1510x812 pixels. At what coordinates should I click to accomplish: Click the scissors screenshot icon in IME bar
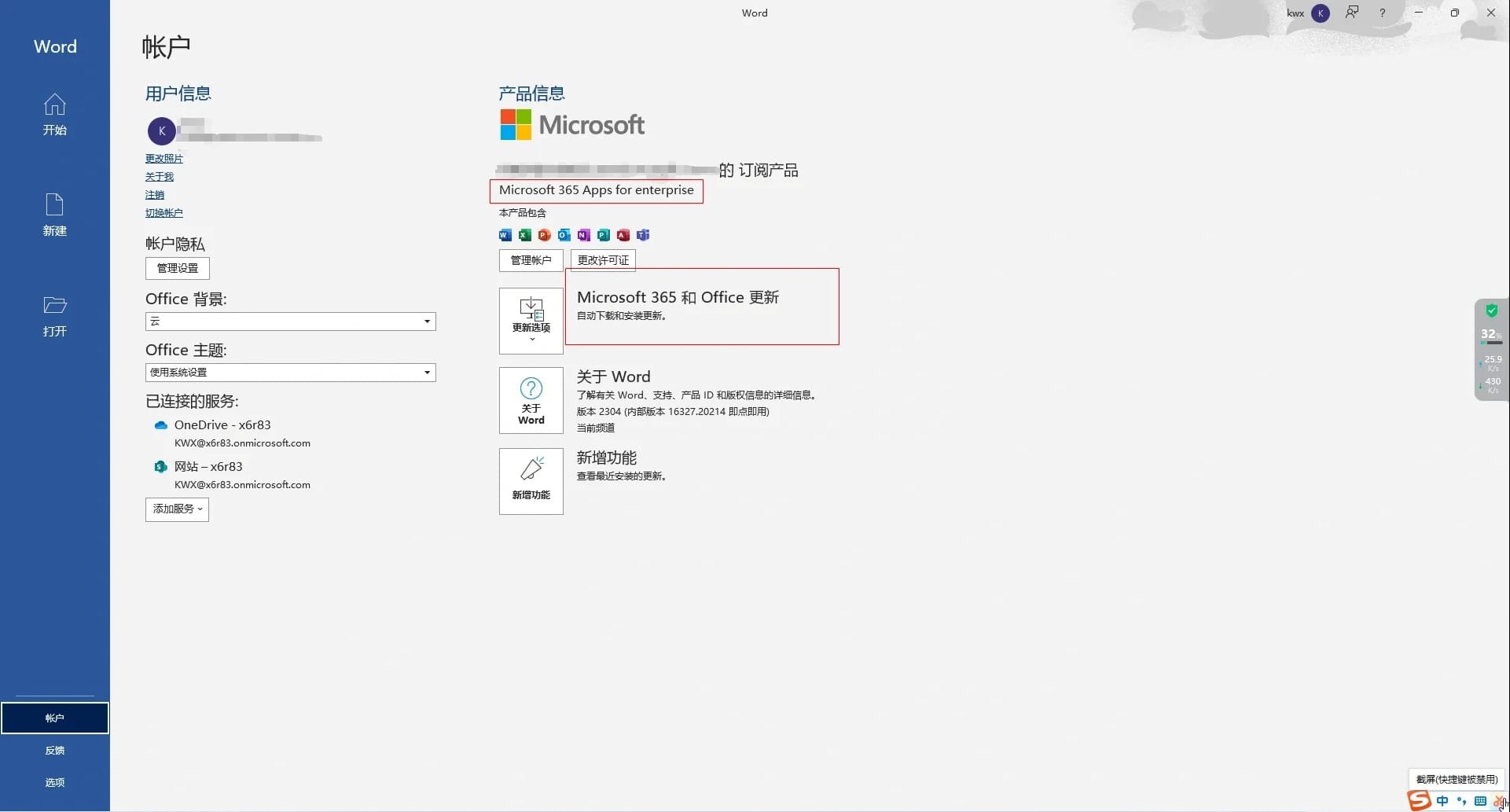click(x=1500, y=801)
